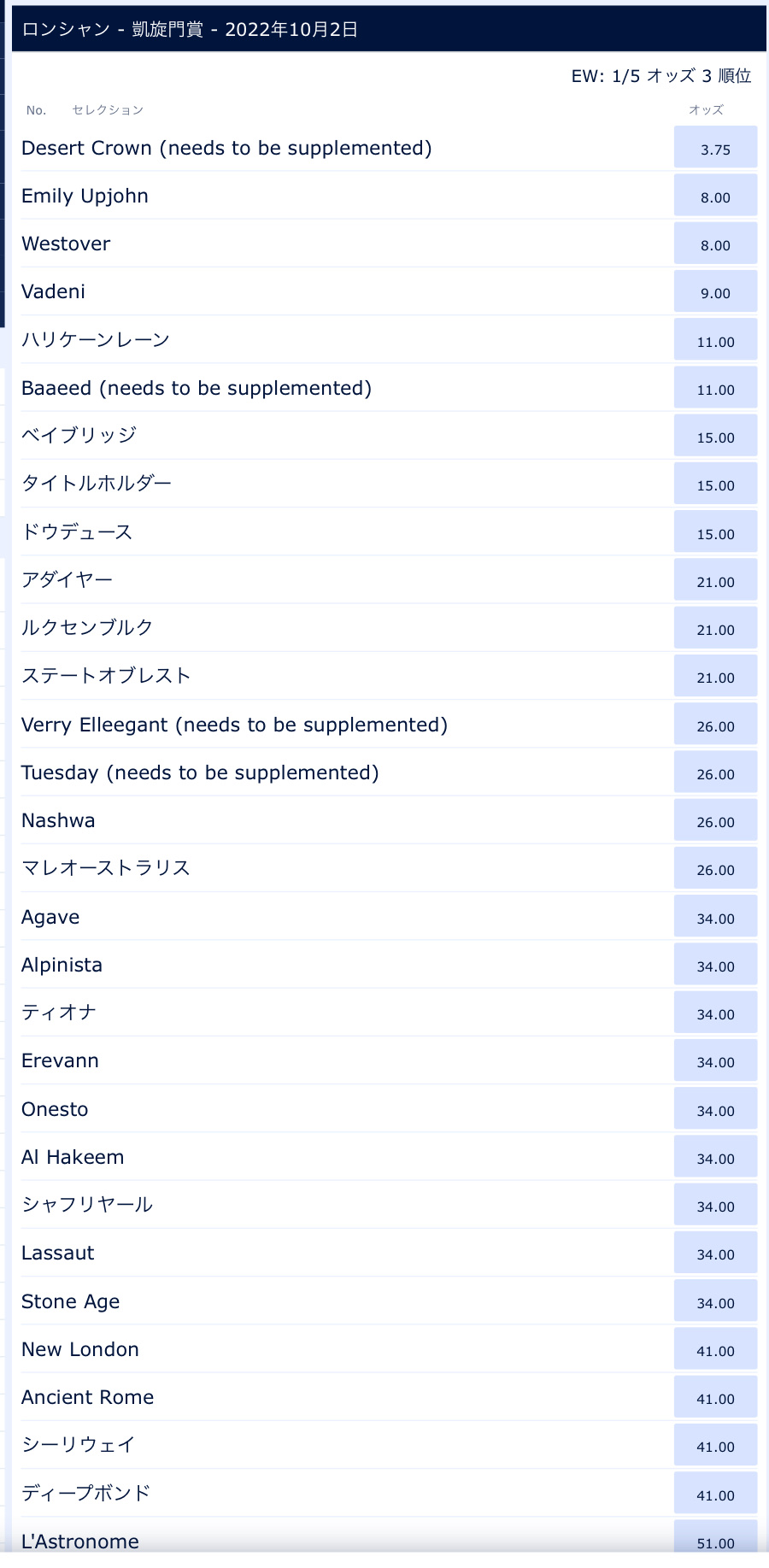Pick Onesto odds 34.00

point(715,1108)
